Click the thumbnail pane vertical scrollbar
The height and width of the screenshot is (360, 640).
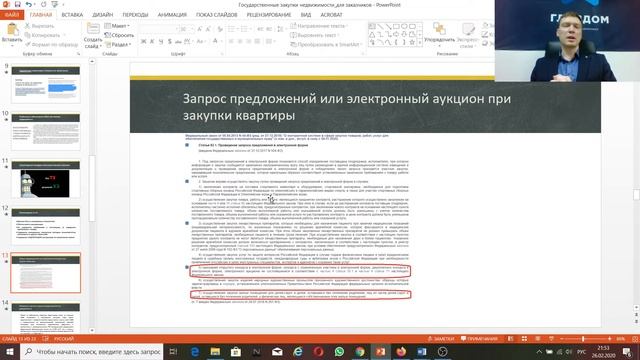92,188
